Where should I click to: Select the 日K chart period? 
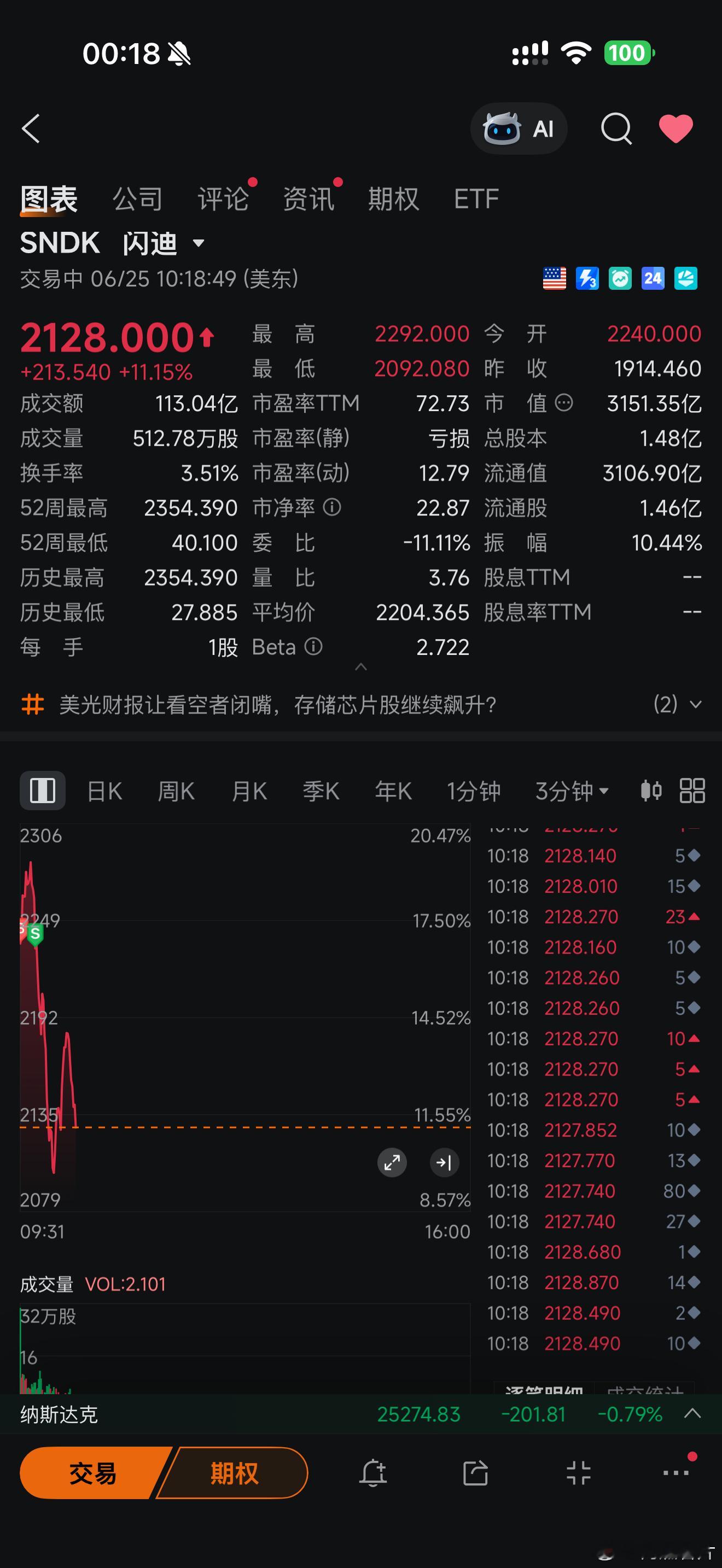(x=104, y=791)
